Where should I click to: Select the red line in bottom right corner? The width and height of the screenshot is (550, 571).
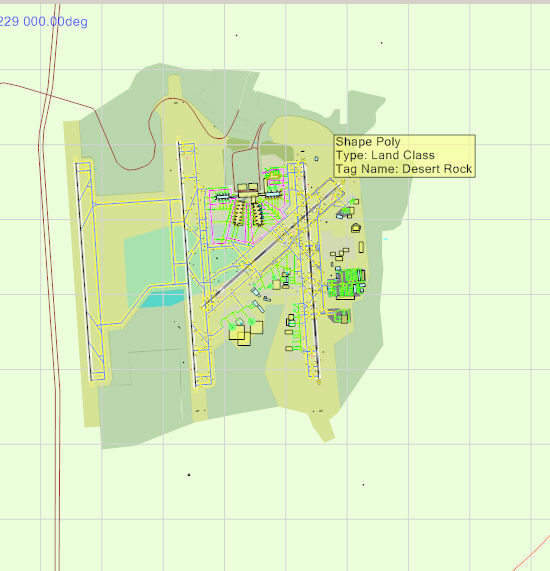click(532, 554)
